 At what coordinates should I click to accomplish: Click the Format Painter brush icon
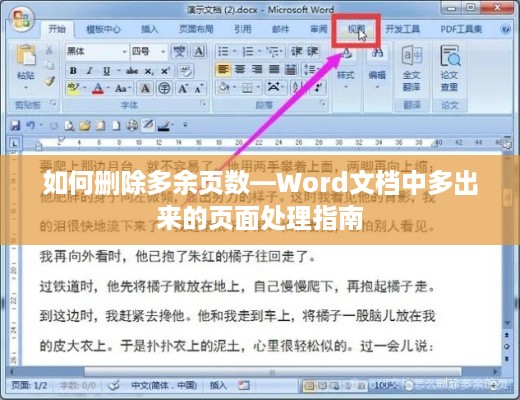click(x=49, y=80)
